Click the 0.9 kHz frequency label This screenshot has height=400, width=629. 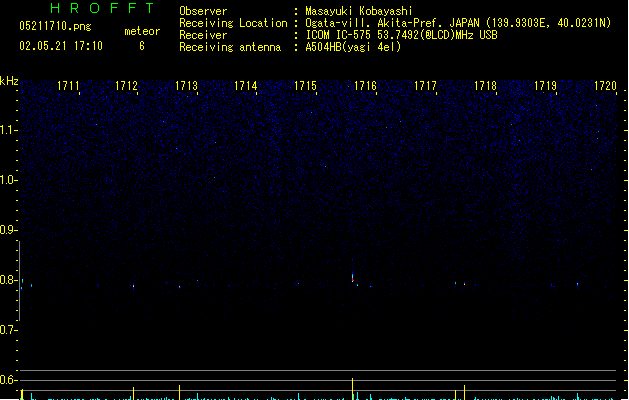click(8, 230)
